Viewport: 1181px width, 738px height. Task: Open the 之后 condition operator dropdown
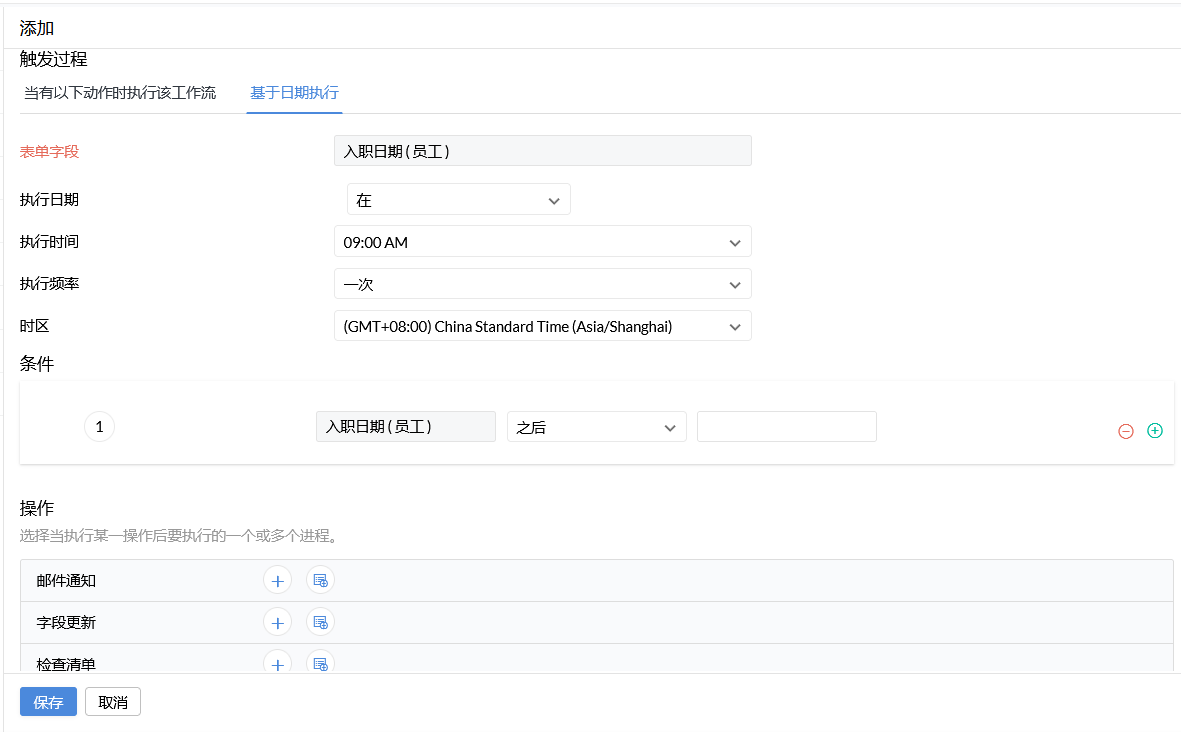coord(596,427)
